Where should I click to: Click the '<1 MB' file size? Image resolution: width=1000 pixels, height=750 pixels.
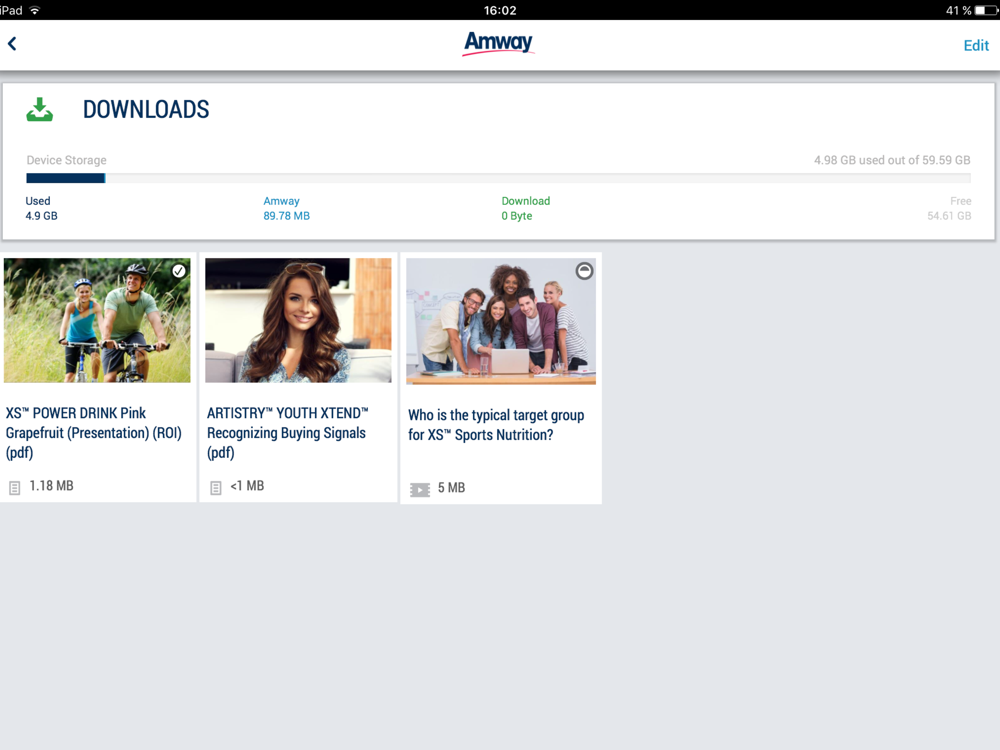[247, 485]
